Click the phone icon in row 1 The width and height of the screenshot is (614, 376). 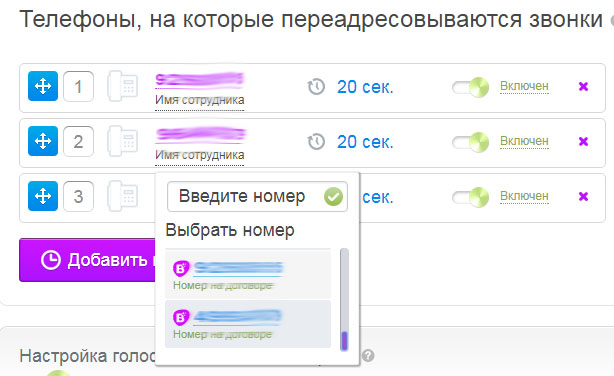[x=123, y=86]
